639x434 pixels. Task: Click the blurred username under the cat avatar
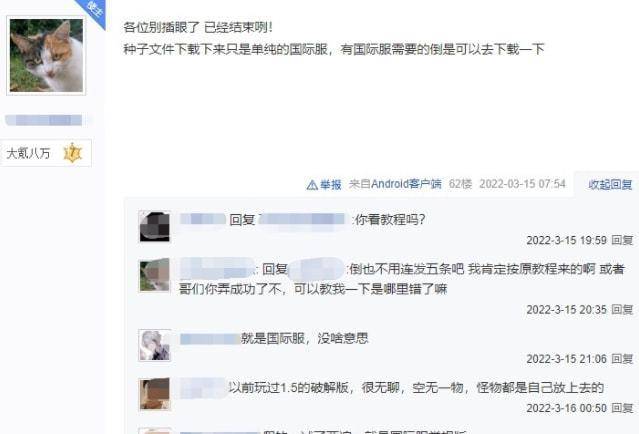coord(44,120)
